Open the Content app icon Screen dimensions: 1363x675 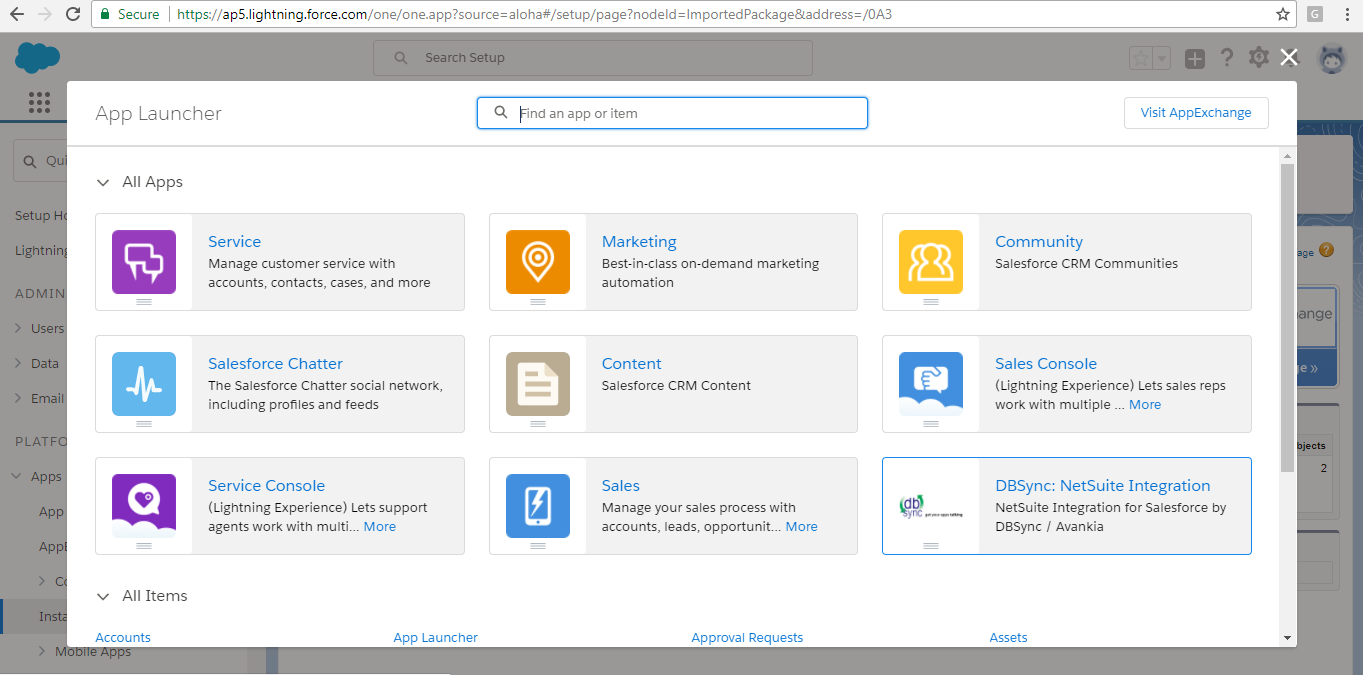[x=537, y=384]
